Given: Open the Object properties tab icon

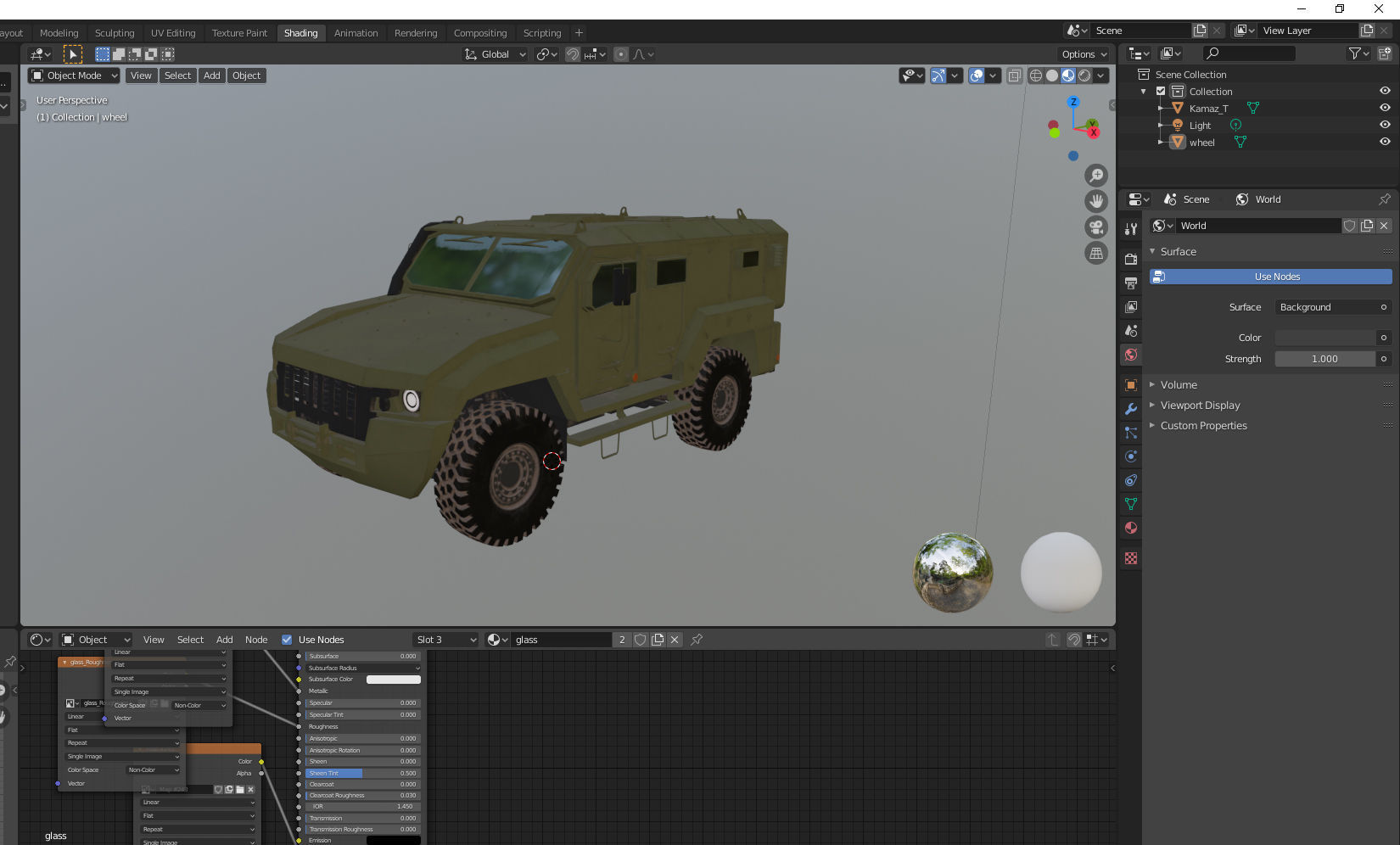Looking at the screenshot, I should [x=1131, y=385].
